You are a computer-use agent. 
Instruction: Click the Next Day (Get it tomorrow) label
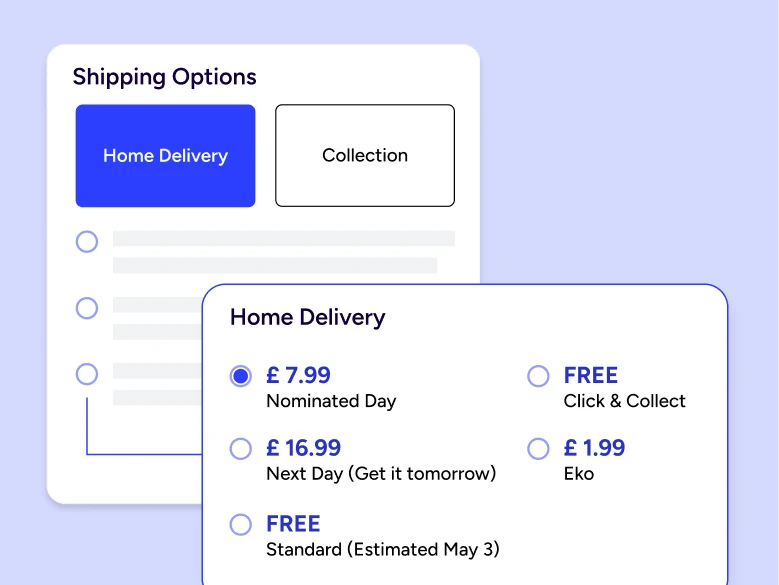click(381, 473)
